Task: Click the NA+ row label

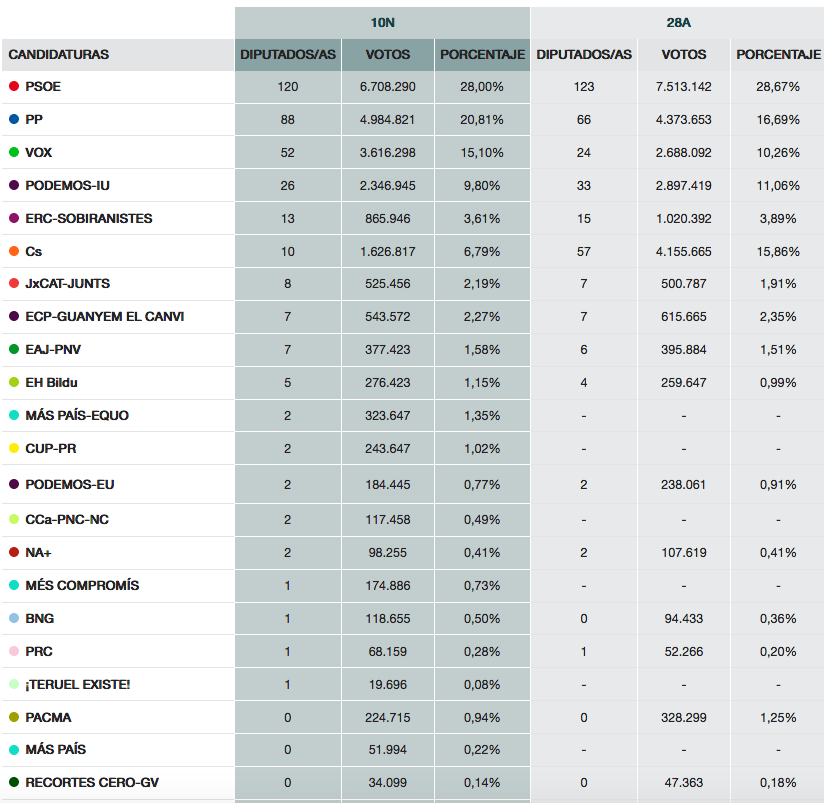Action: 38,553
